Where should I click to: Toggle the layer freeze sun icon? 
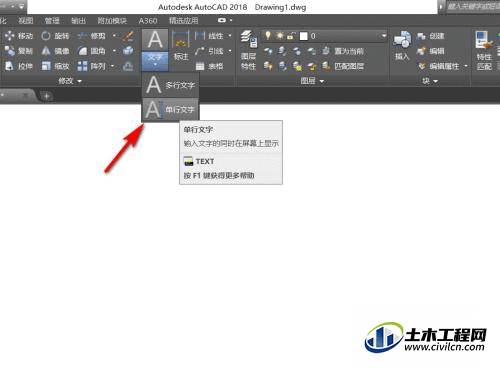click(x=279, y=36)
